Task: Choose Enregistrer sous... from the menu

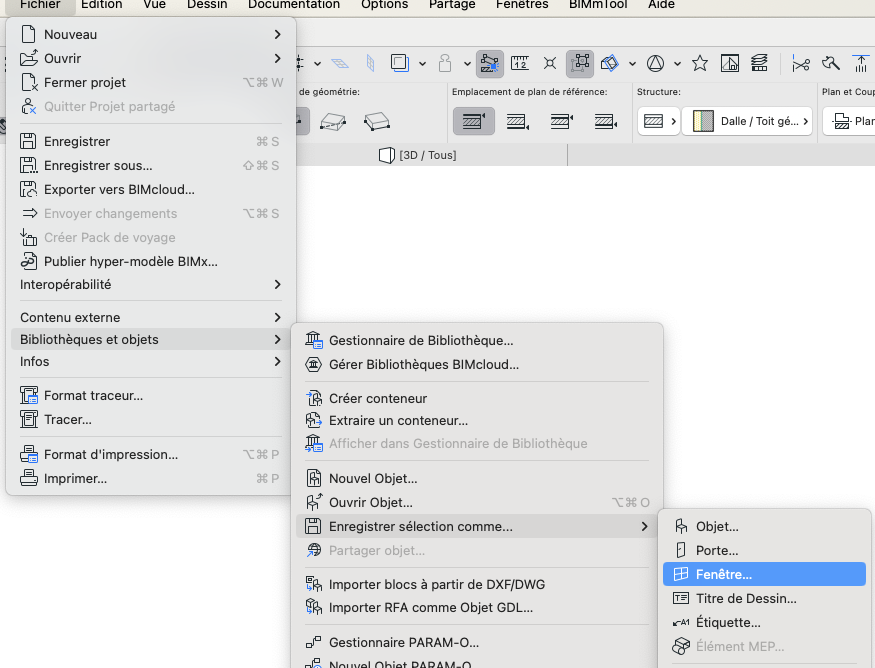Action: click(x=151, y=165)
